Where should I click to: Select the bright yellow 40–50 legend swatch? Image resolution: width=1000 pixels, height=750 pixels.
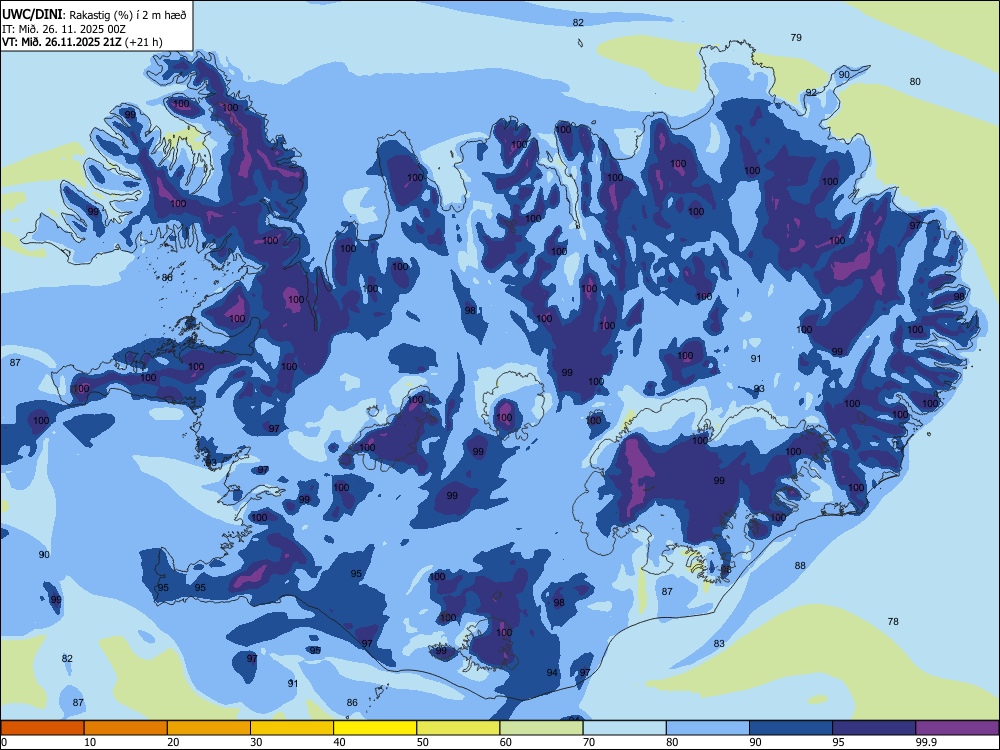click(375, 728)
